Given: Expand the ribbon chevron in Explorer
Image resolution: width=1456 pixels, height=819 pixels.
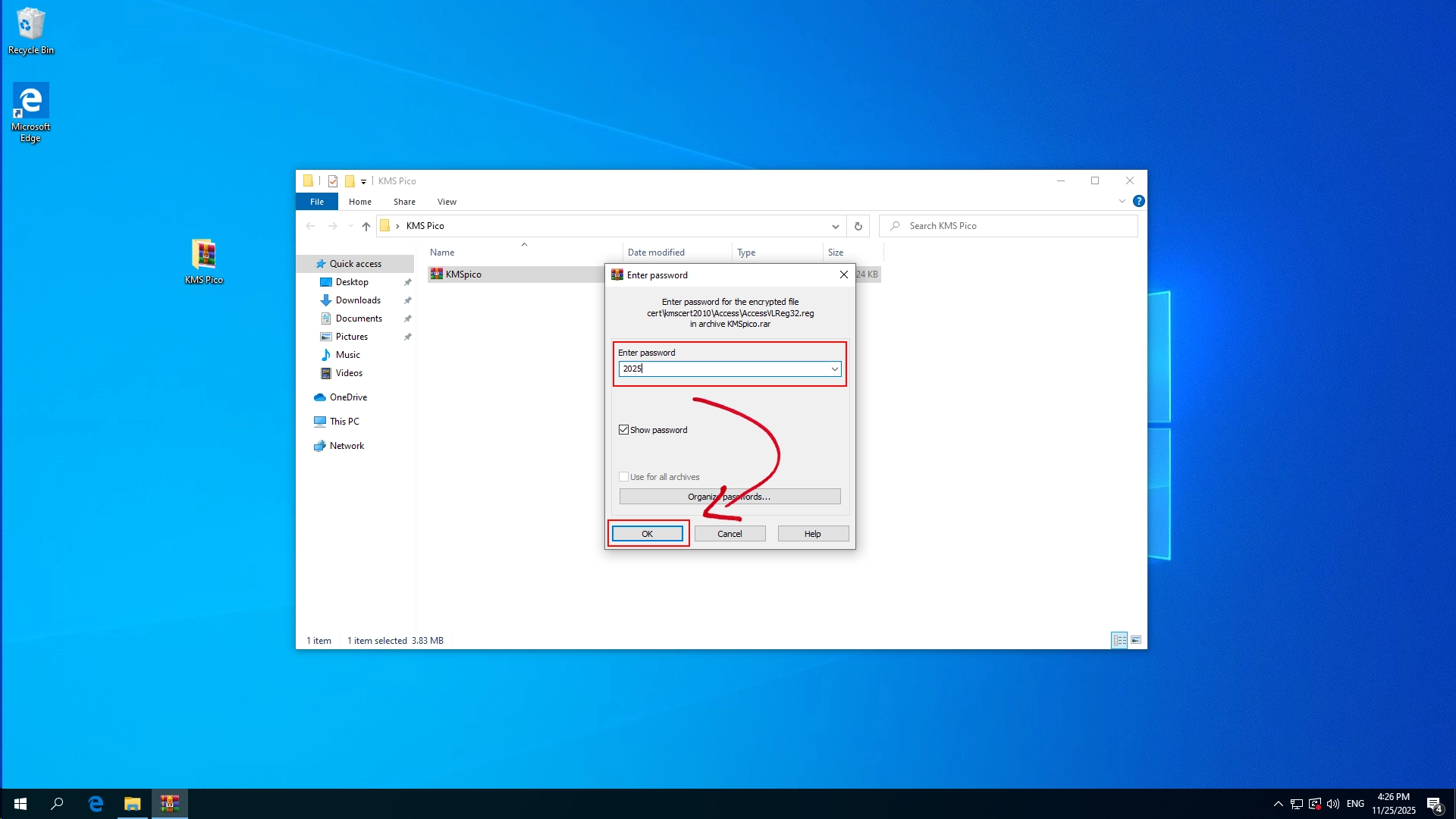Looking at the screenshot, I should pyautogui.click(x=1122, y=201).
